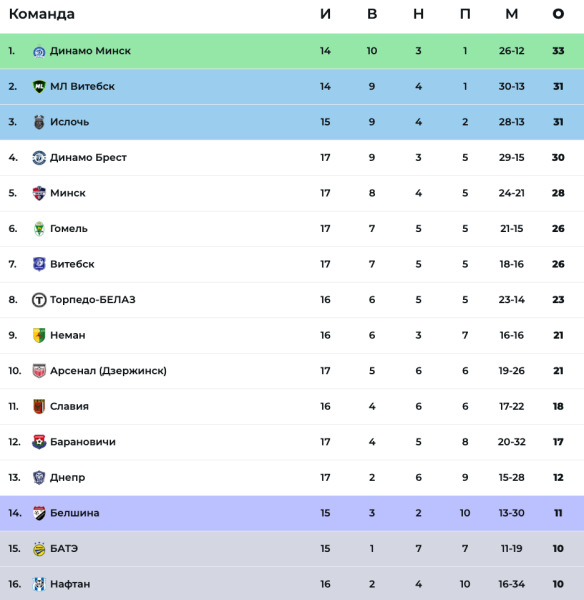The width and height of the screenshot is (584, 600).
Task: Sort table by the О points column header
Action: [x=558, y=14]
